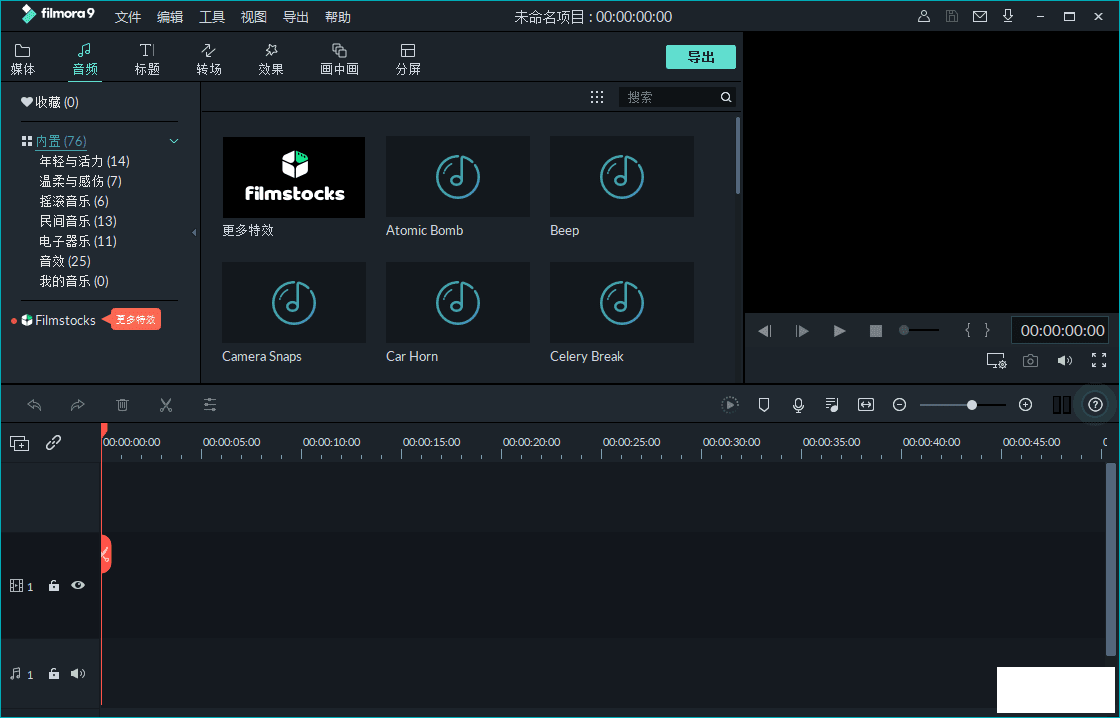Open the 转场 transitions tab
This screenshot has height=718, width=1120.
pyautogui.click(x=209, y=59)
